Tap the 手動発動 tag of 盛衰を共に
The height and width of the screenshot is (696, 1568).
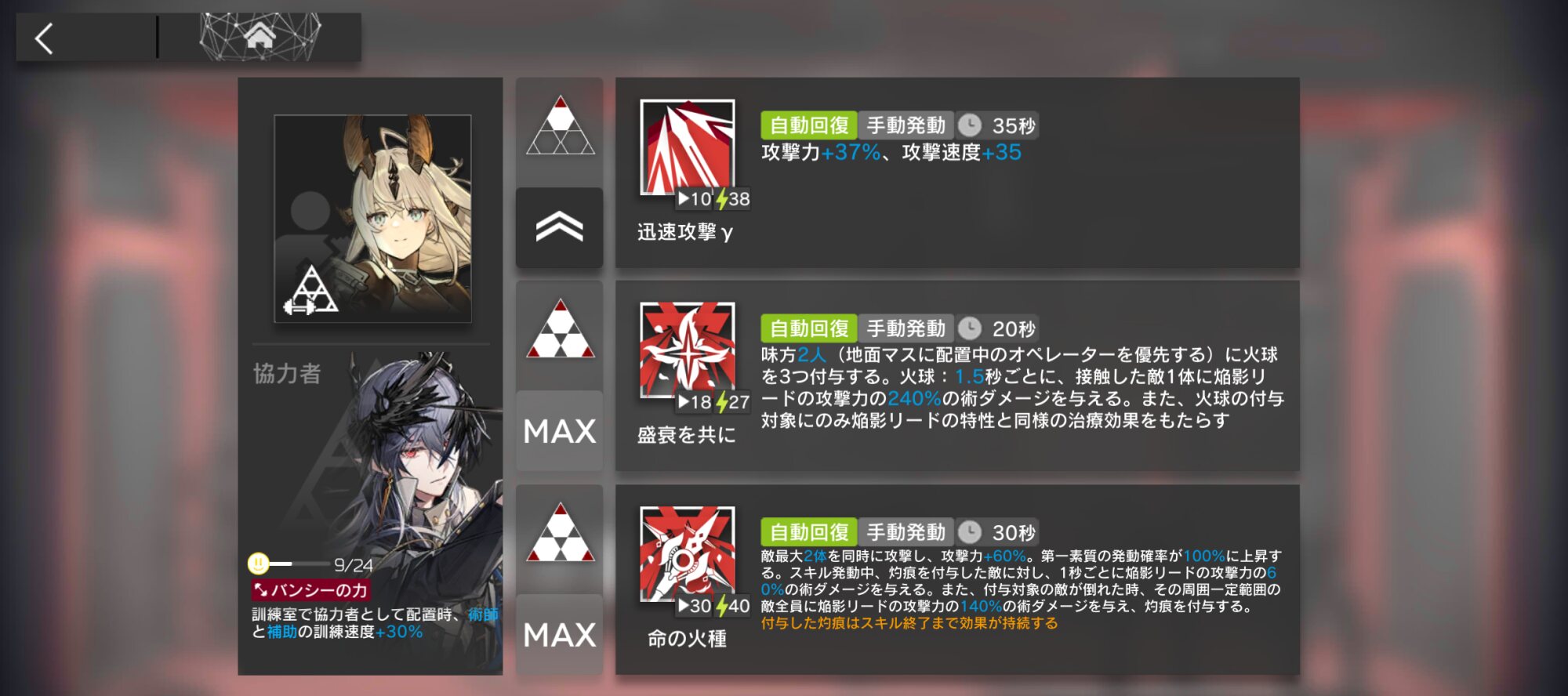coord(906,328)
